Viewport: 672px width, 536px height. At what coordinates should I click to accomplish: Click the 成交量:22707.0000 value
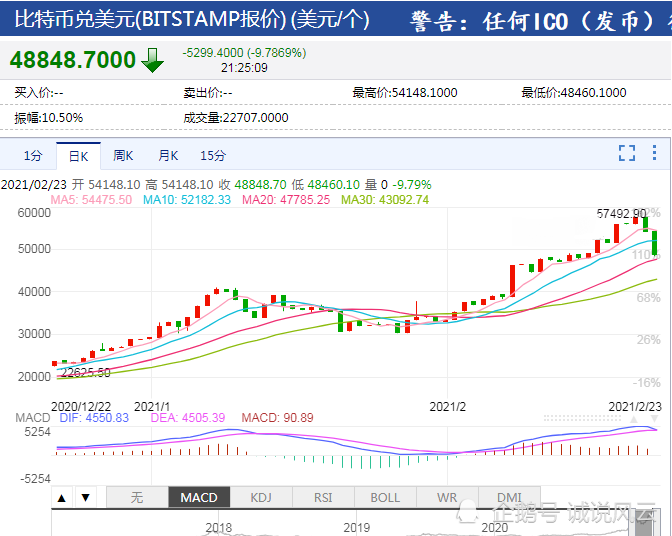point(236,118)
